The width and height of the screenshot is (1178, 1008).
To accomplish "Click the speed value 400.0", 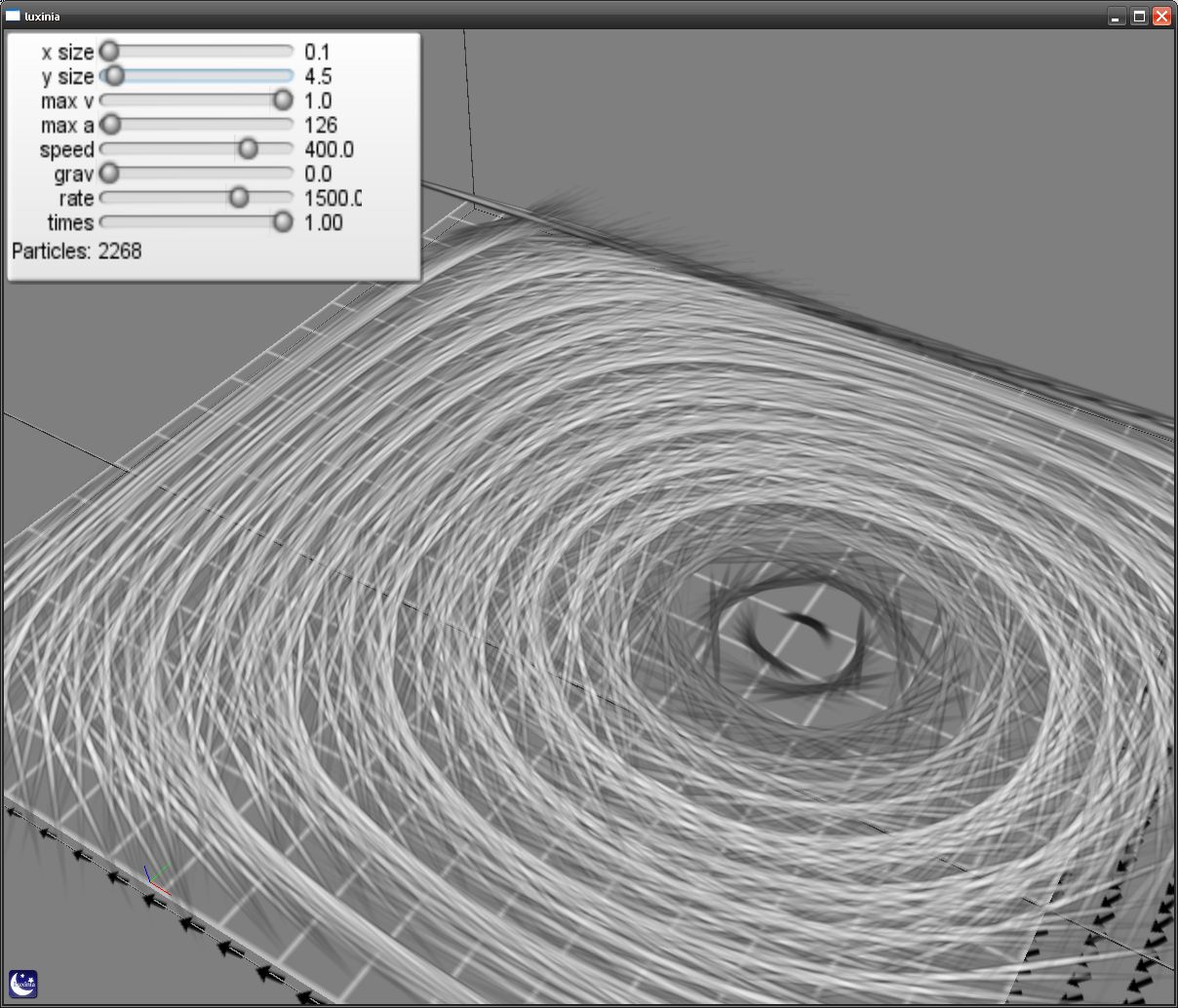I will pyautogui.click(x=329, y=149).
